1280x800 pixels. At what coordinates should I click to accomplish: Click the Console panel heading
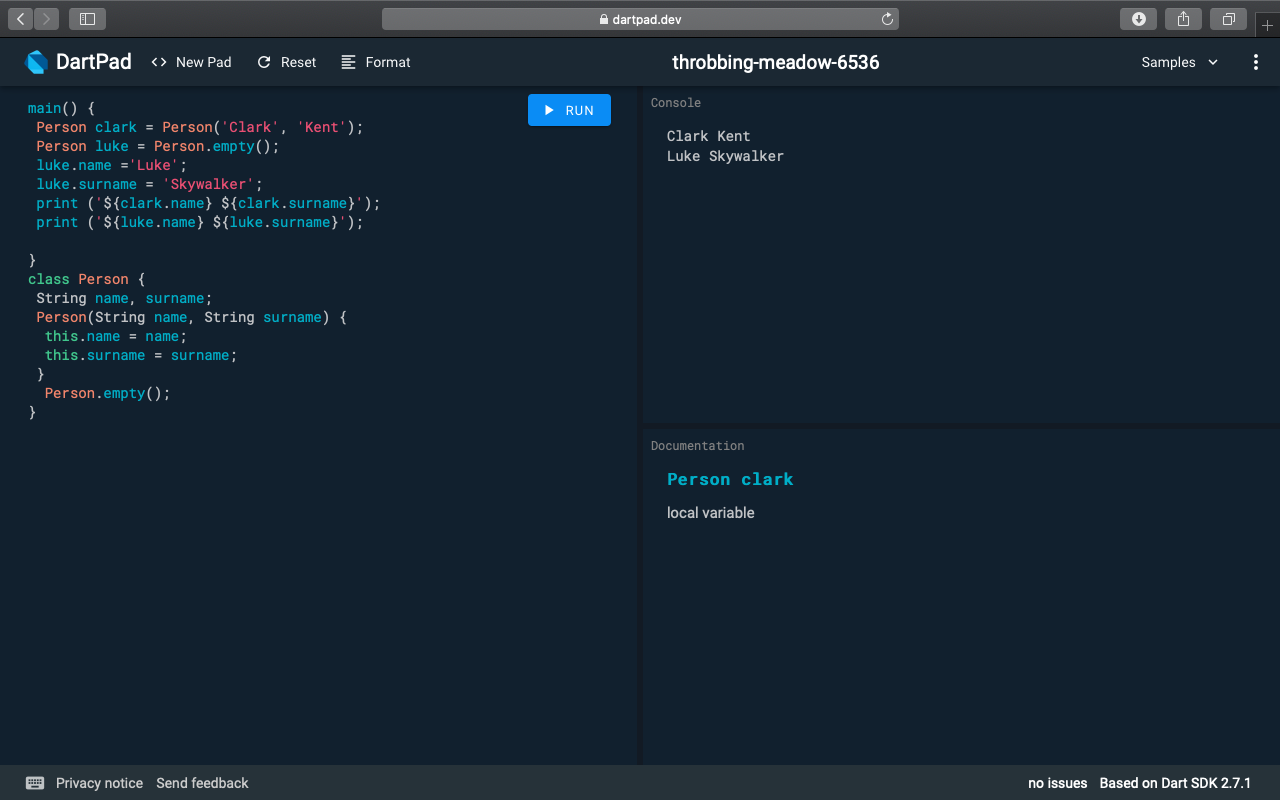pos(676,103)
